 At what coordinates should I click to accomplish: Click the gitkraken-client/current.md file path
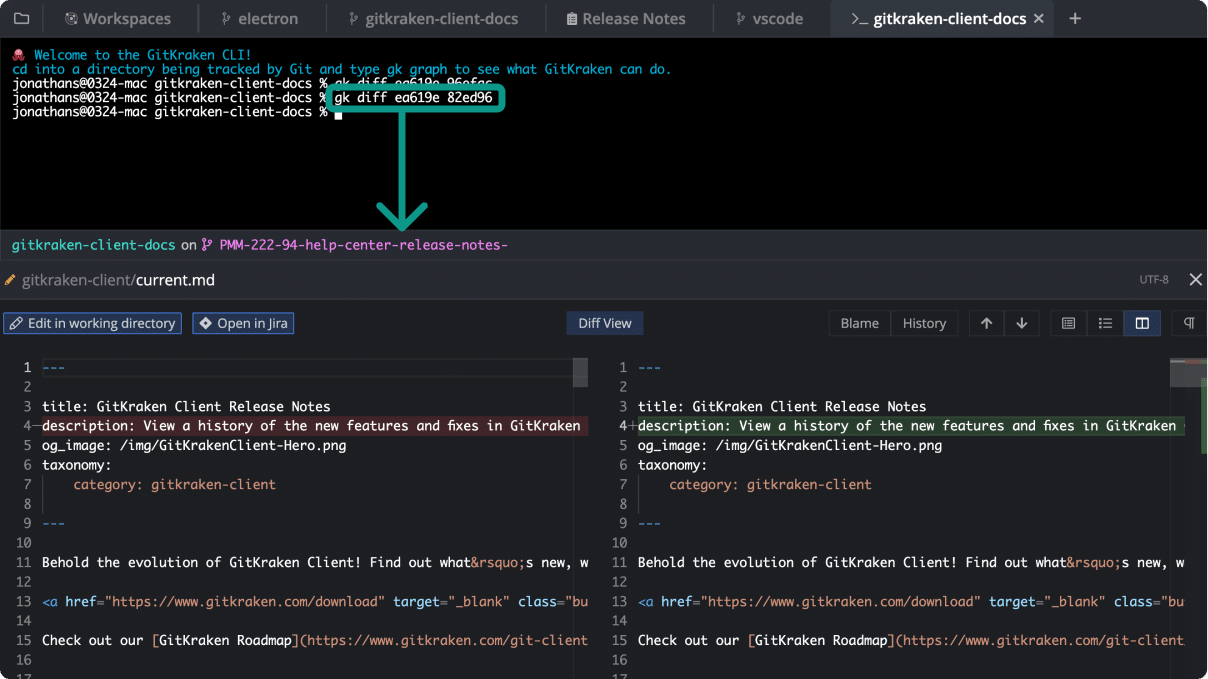pos(118,280)
